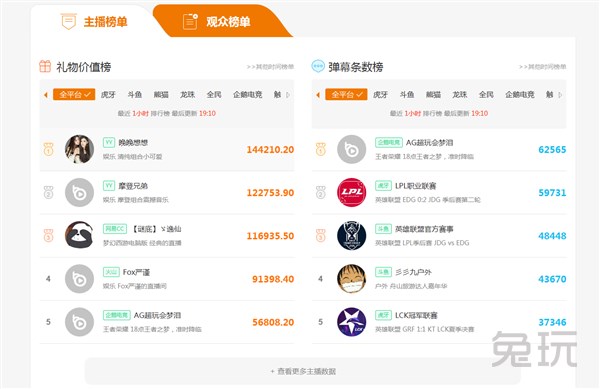Select 全民 platform in 弹幕条数榜
The height and width of the screenshot is (389, 600).
[486, 94]
